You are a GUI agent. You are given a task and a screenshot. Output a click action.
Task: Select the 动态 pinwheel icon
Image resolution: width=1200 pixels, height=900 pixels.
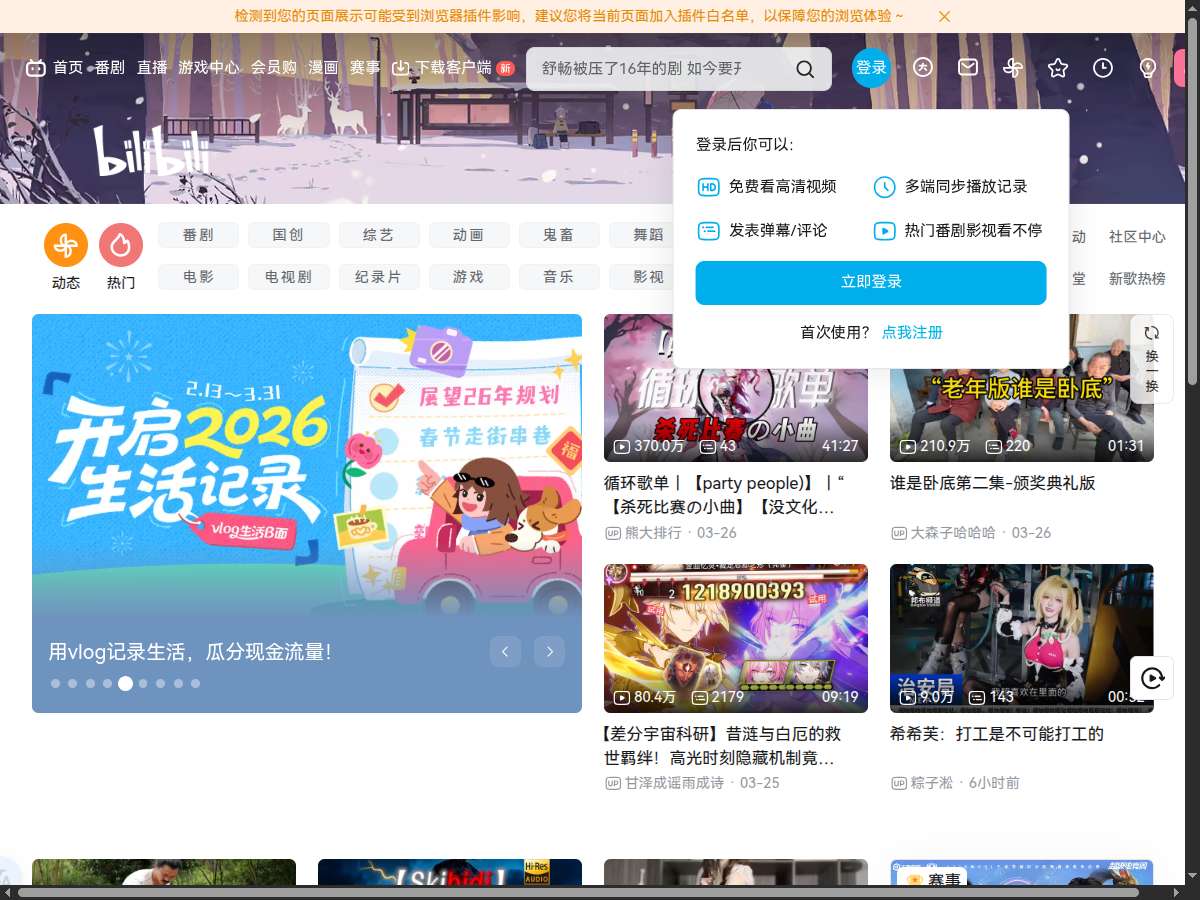click(65, 245)
